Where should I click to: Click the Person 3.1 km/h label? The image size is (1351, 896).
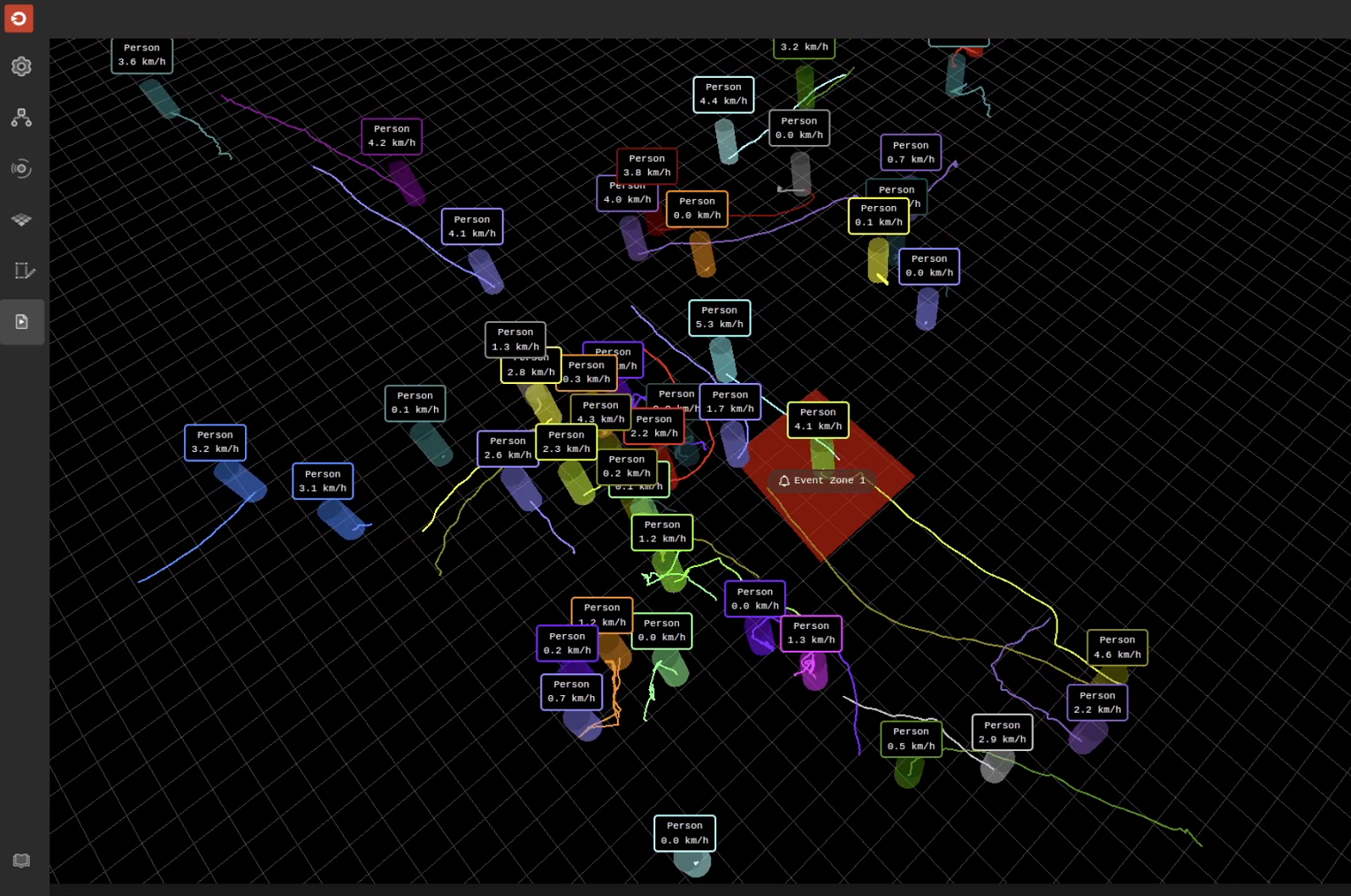click(x=322, y=481)
